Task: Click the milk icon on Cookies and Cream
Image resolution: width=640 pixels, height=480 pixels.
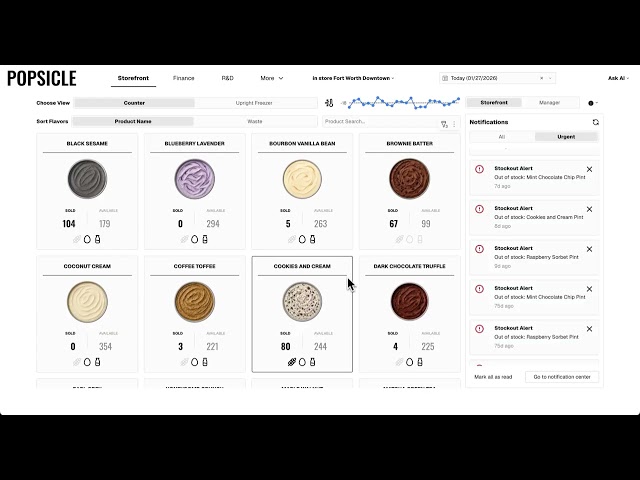Action: (313, 362)
